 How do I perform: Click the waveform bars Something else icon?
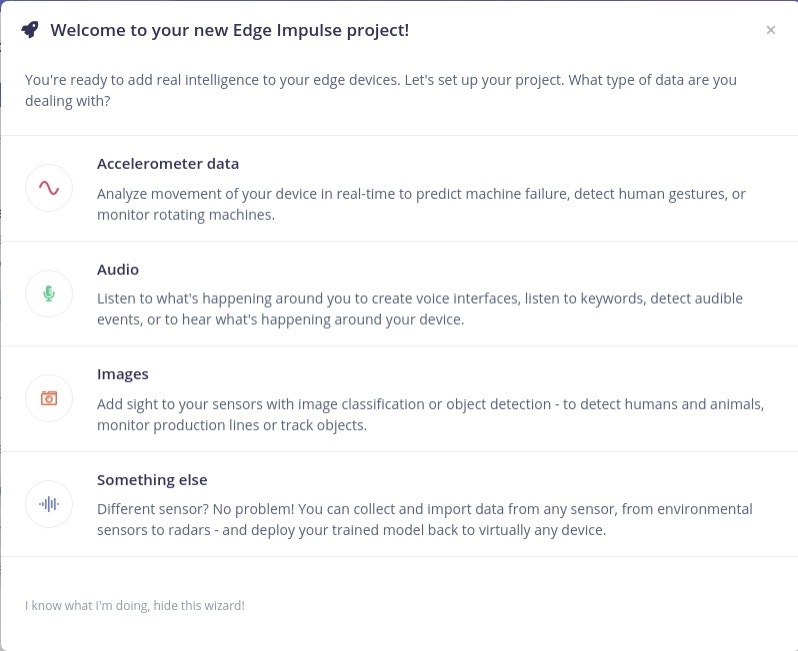pos(49,504)
